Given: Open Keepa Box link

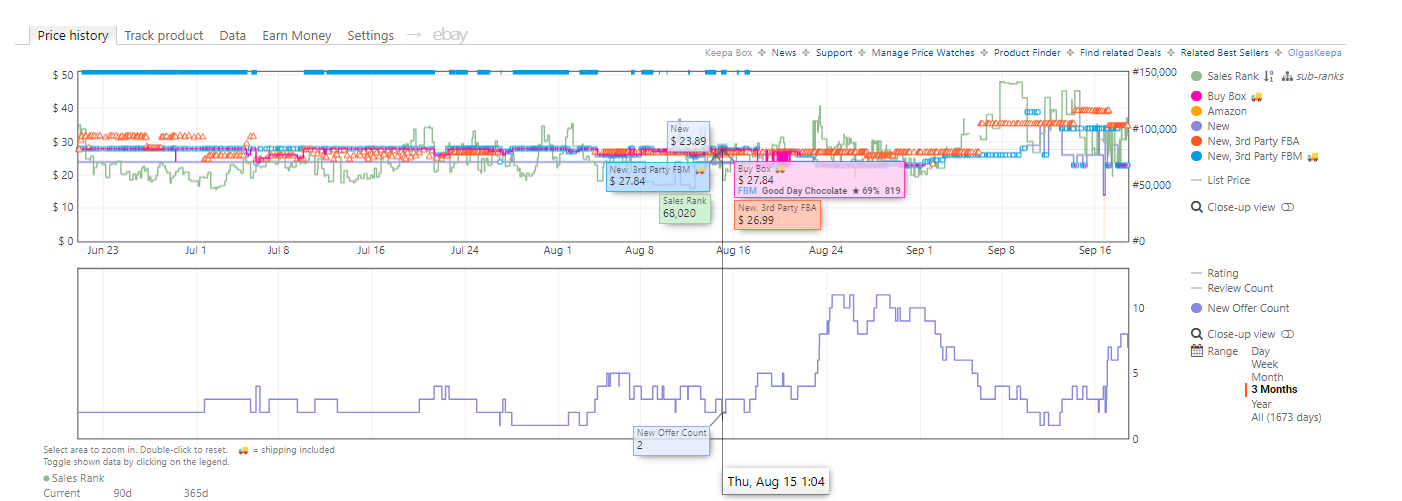Looking at the screenshot, I should [x=728, y=53].
